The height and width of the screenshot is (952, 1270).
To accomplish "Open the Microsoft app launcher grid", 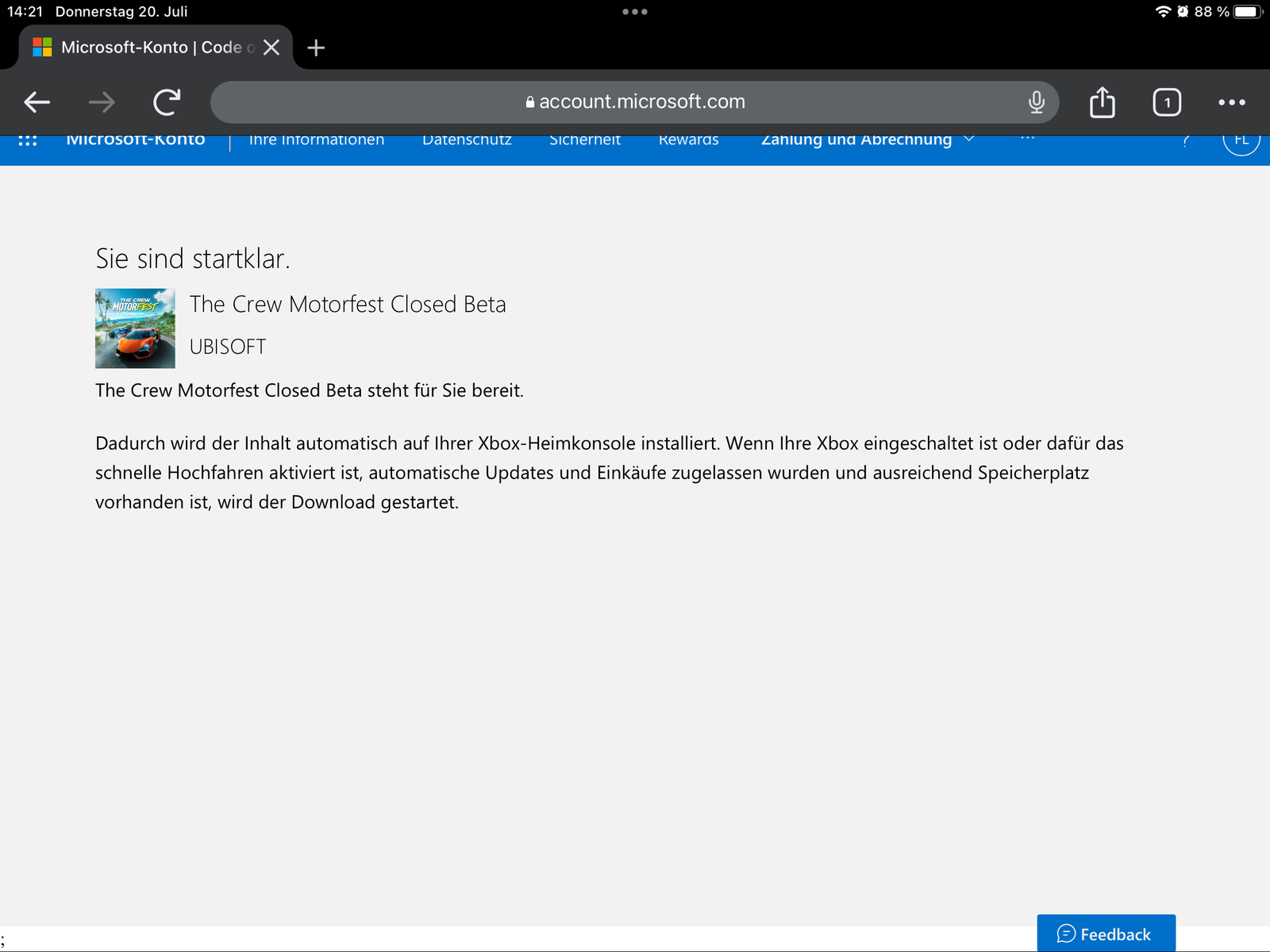I will pyautogui.click(x=28, y=140).
